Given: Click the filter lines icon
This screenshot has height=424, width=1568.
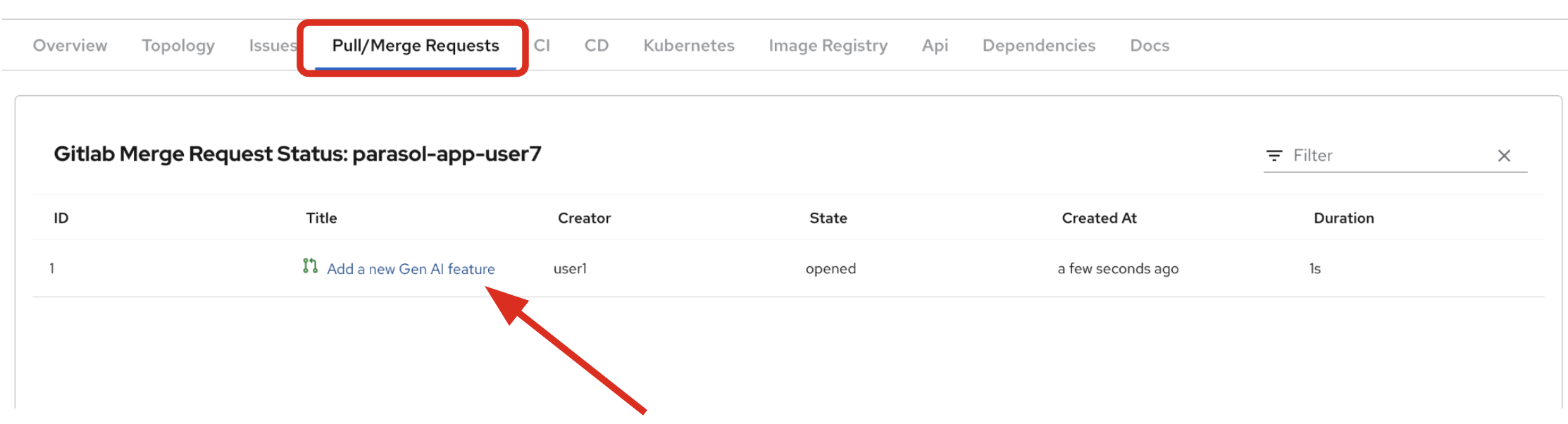Looking at the screenshot, I should click(x=1274, y=156).
